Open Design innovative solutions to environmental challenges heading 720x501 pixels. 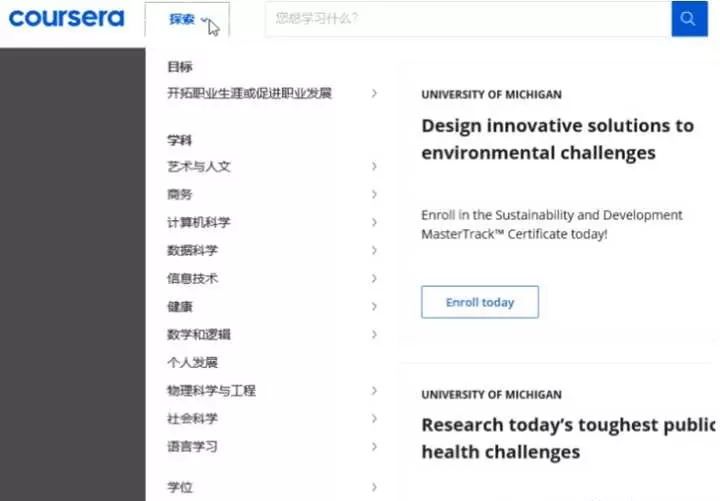point(557,139)
